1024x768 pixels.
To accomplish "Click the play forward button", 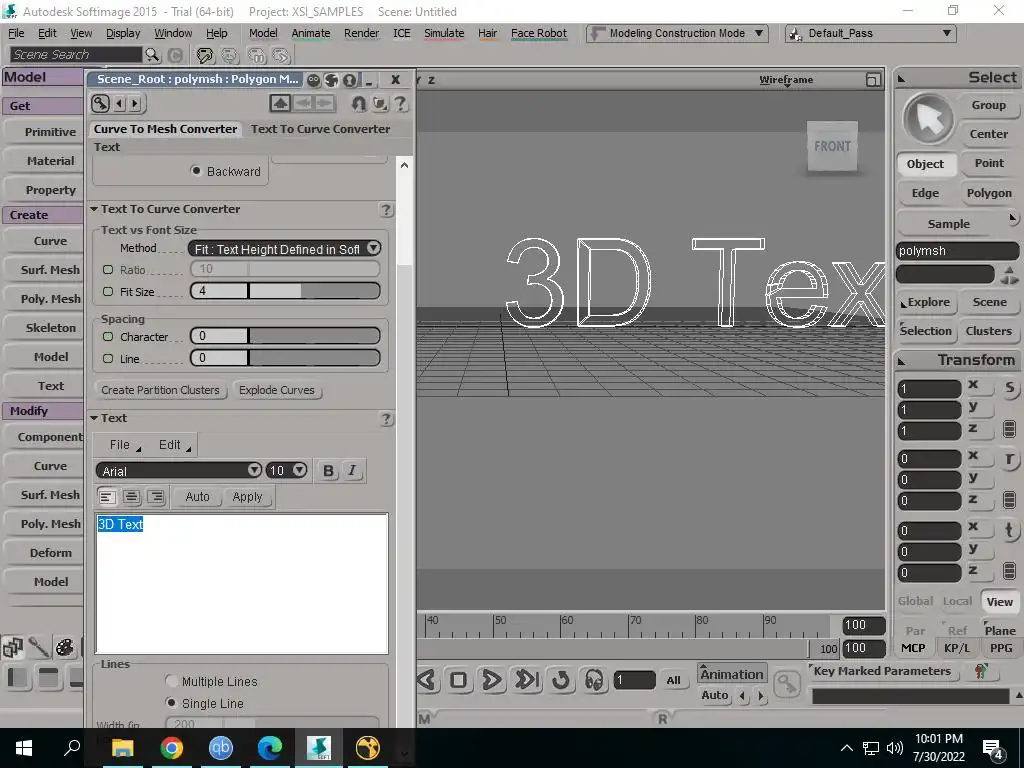I will coord(492,680).
